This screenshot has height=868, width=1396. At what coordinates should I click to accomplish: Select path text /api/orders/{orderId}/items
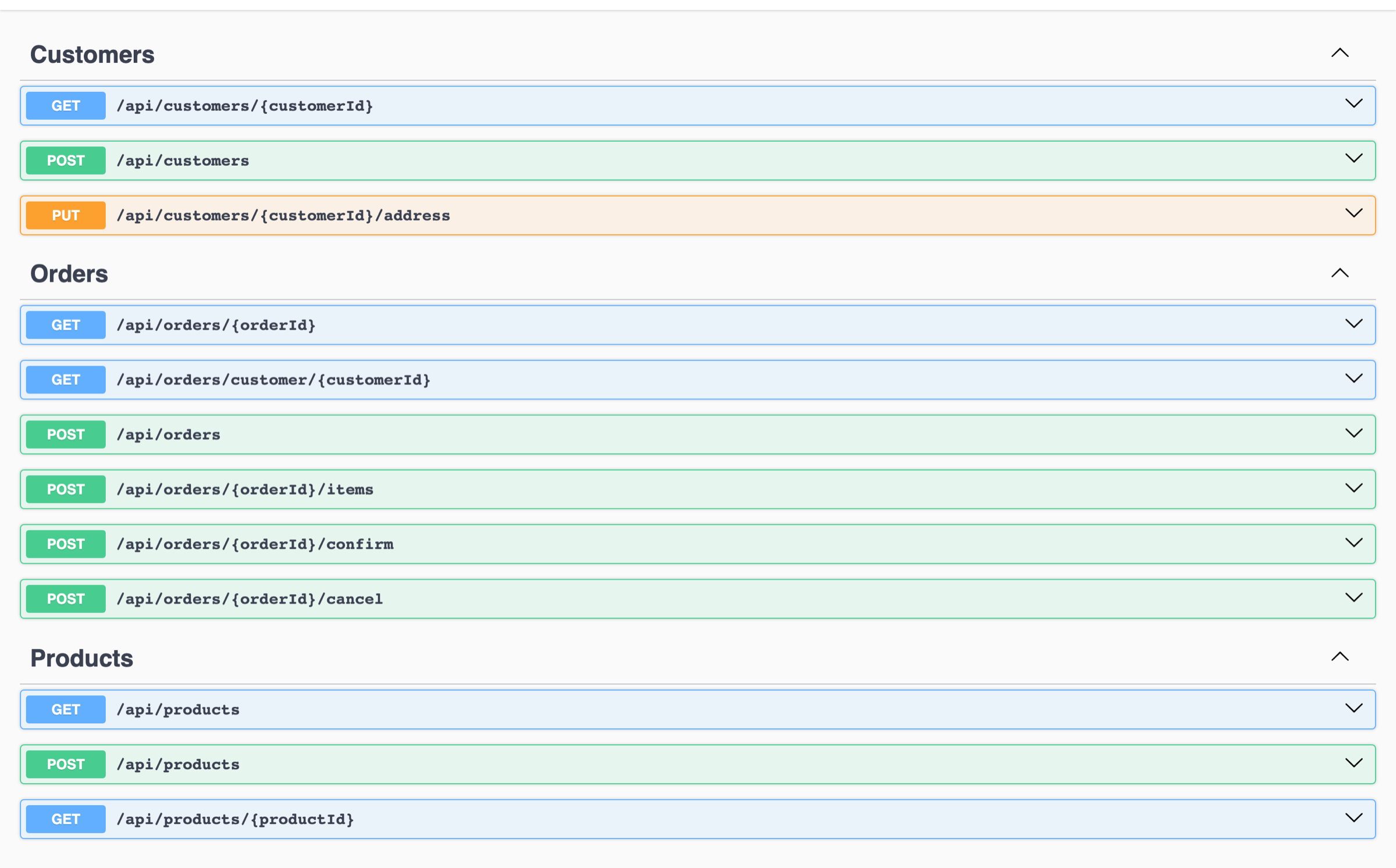pyautogui.click(x=245, y=490)
